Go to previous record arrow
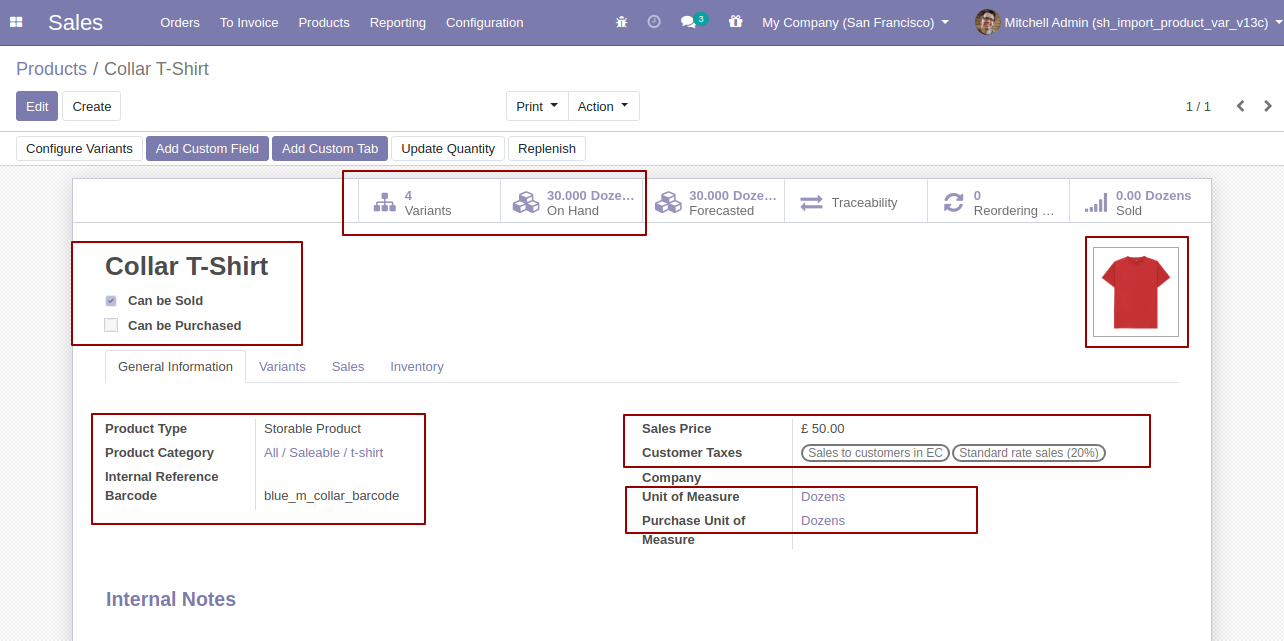Screen dimensions: 1284x641 point(1240,106)
